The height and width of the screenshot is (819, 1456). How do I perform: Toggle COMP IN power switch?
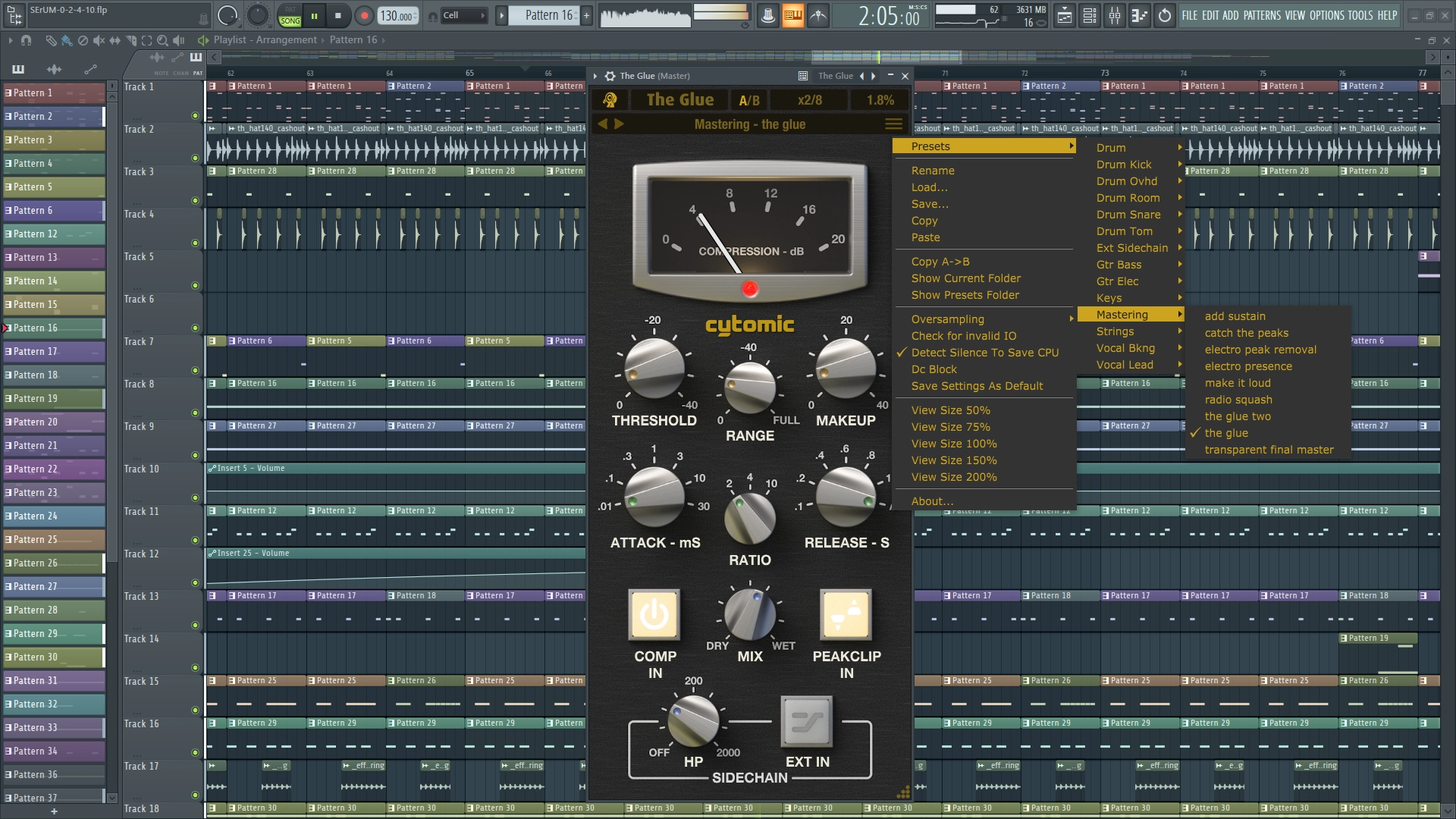coord(654,615)
